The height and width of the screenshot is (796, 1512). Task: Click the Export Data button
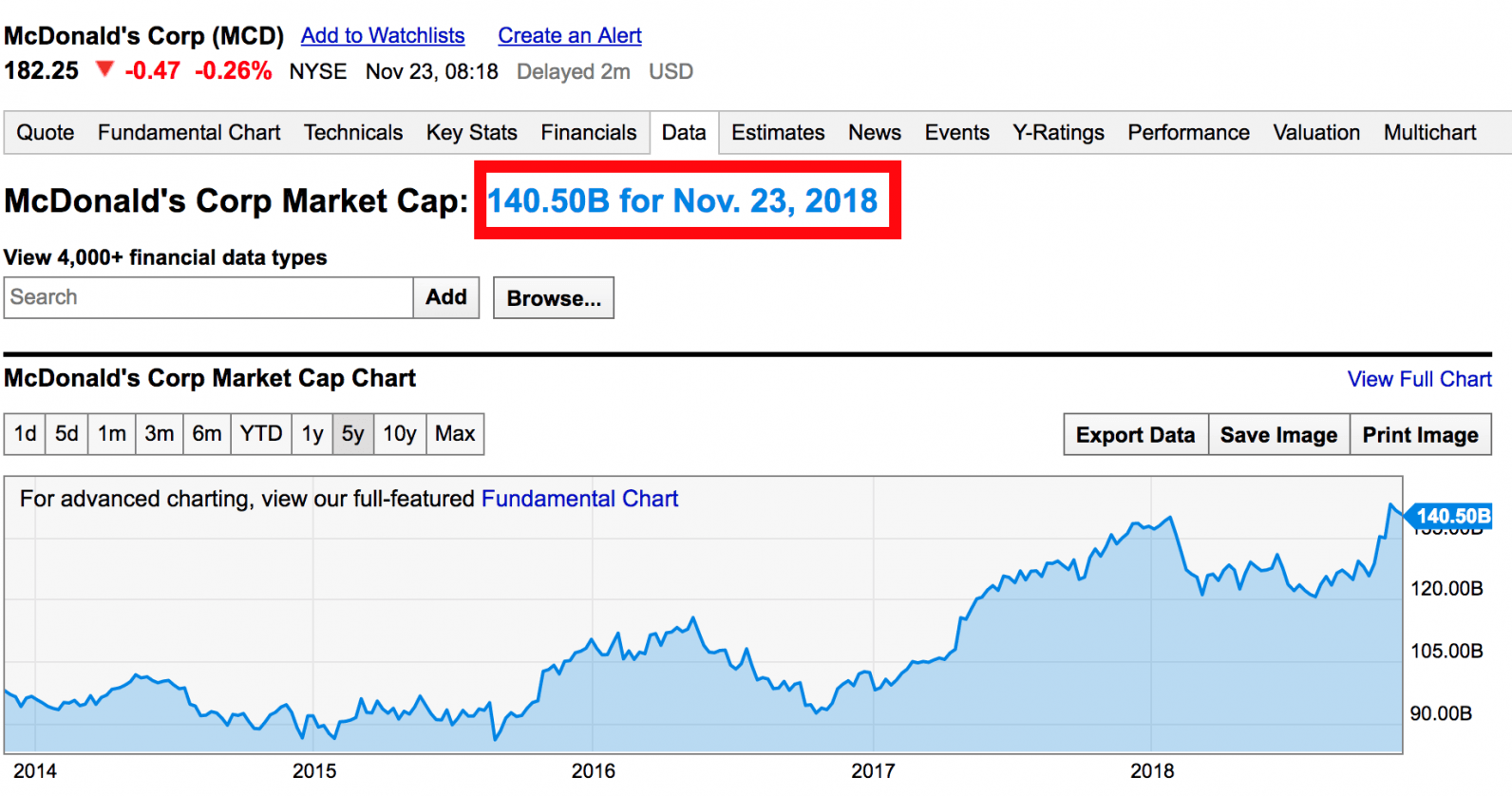[1136, 435]
